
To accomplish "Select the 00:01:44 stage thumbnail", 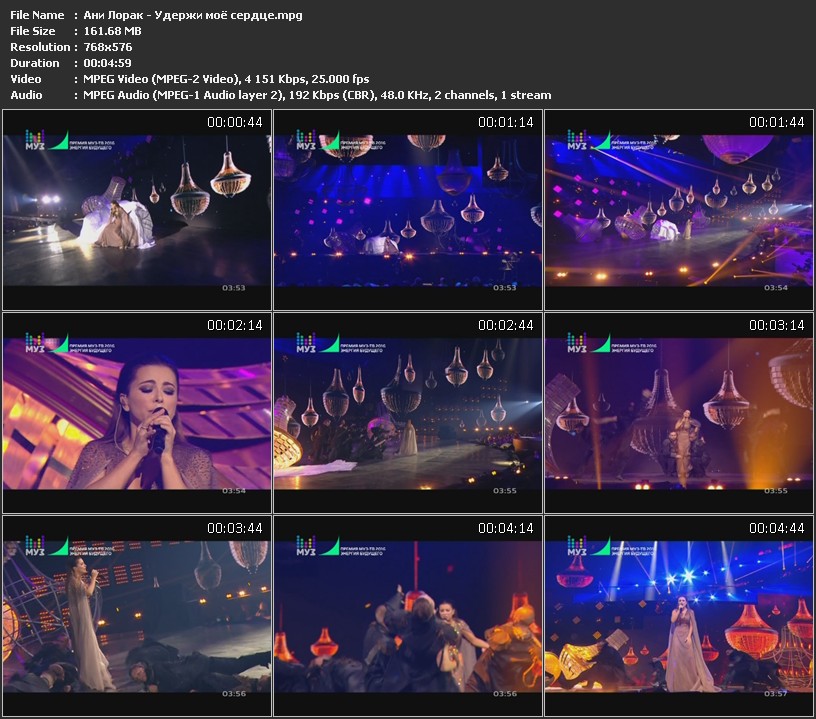I will (679, 210).
